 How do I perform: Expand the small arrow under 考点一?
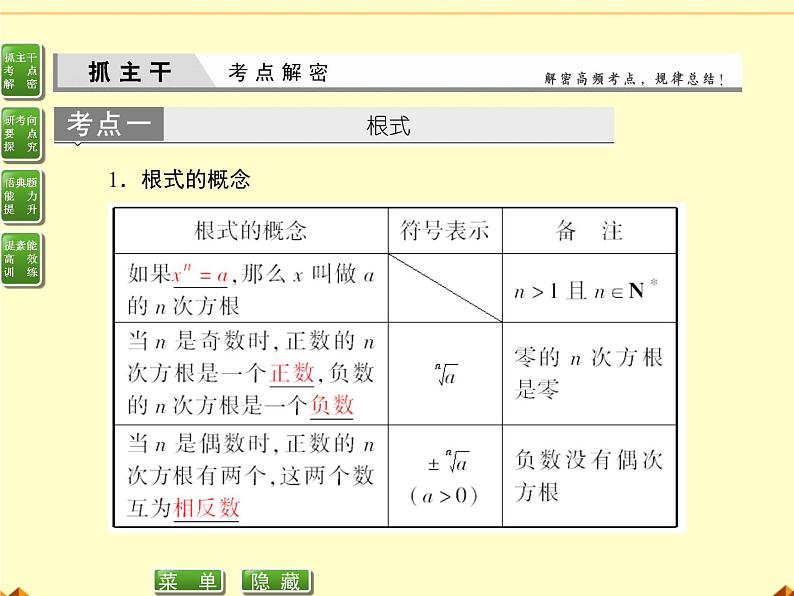(76, 146)
